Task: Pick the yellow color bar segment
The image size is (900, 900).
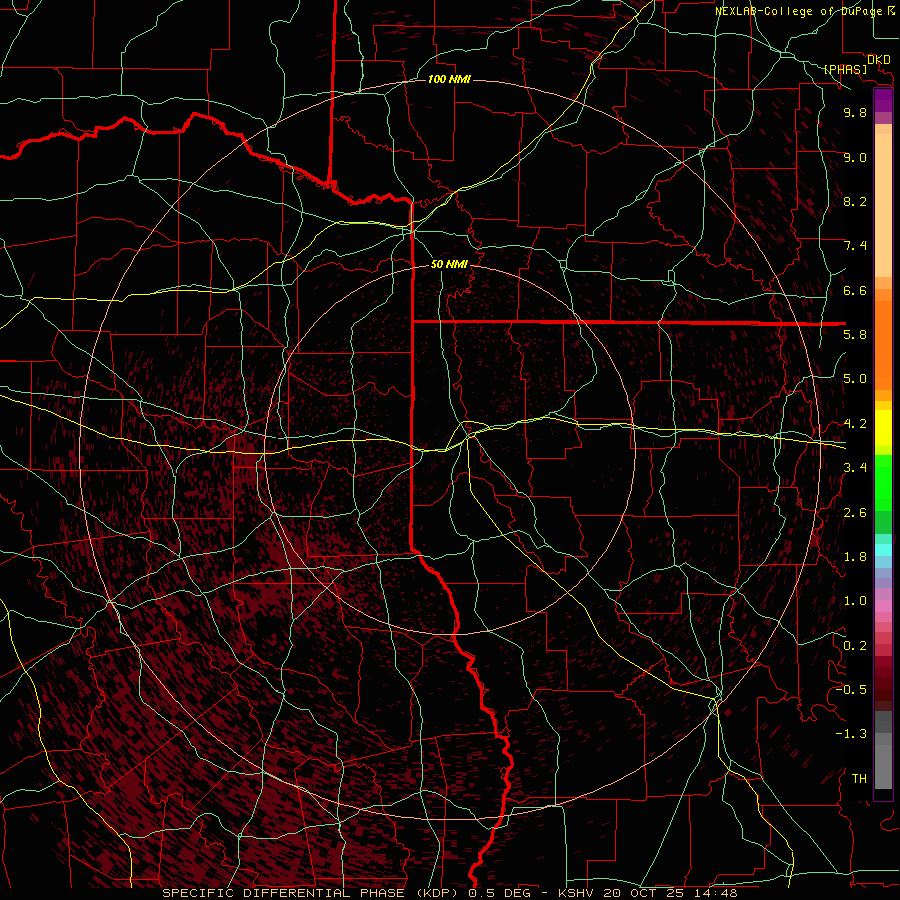Action: pyautogui.click(x=883, y=428)
